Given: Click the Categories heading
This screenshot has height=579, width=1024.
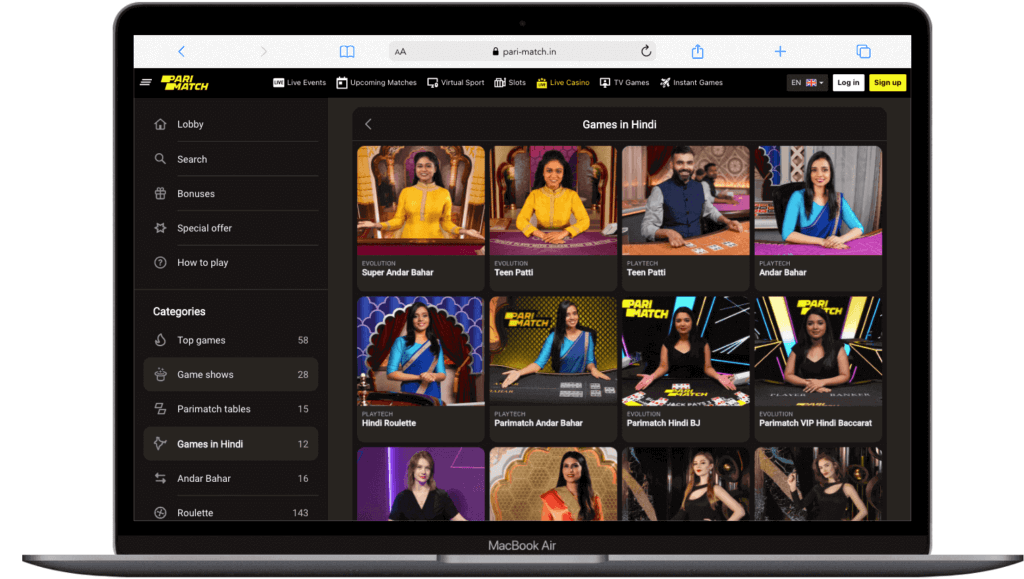Looking at the screenshot, I should 179,311.
